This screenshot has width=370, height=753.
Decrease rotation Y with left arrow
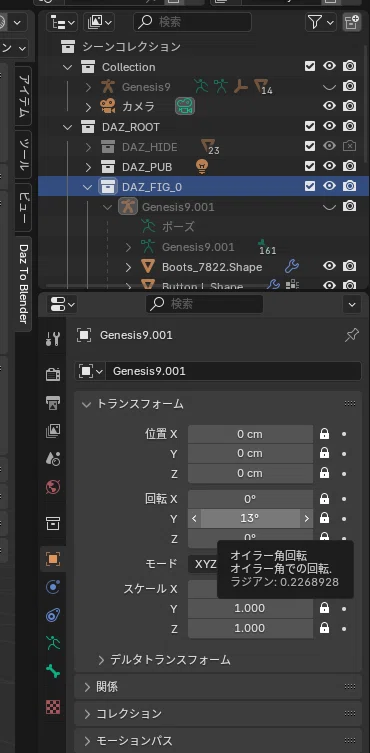195,519
